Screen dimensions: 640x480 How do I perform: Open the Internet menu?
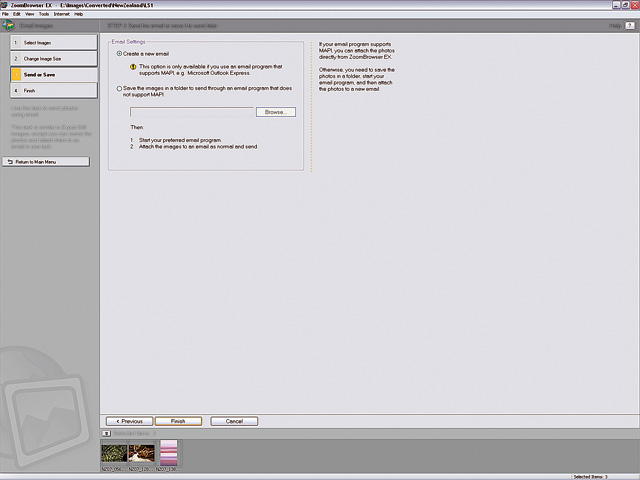pyautogui.click(x=61, y=14)
